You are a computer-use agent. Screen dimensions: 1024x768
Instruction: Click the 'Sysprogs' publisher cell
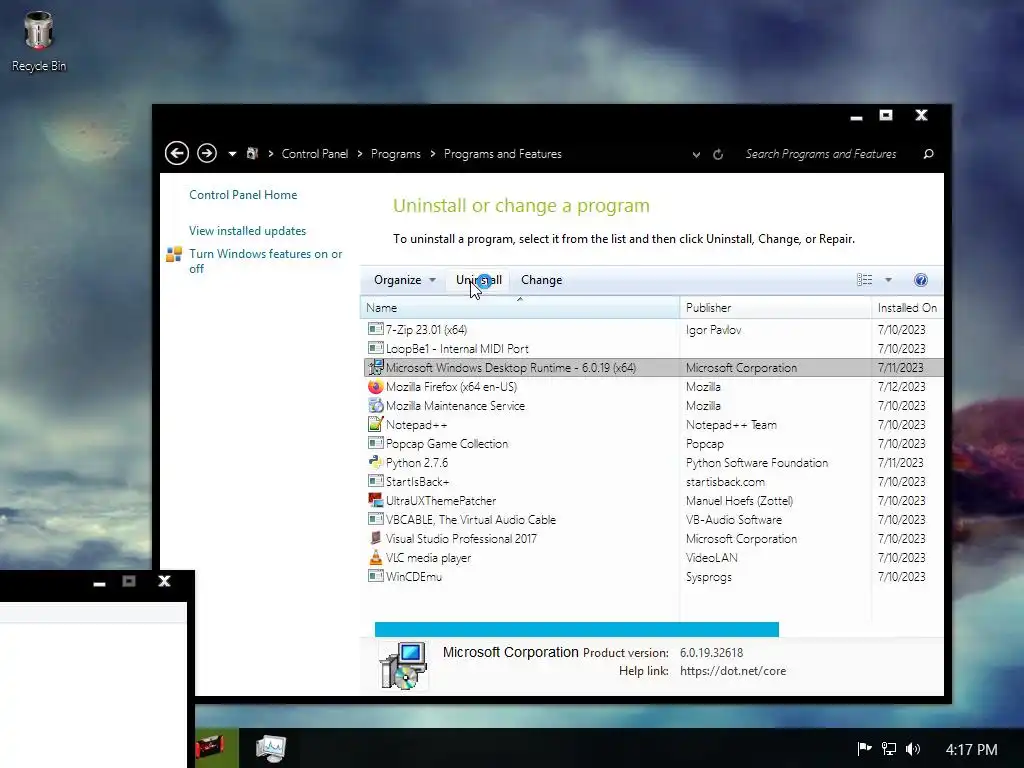tap(709, 577)
